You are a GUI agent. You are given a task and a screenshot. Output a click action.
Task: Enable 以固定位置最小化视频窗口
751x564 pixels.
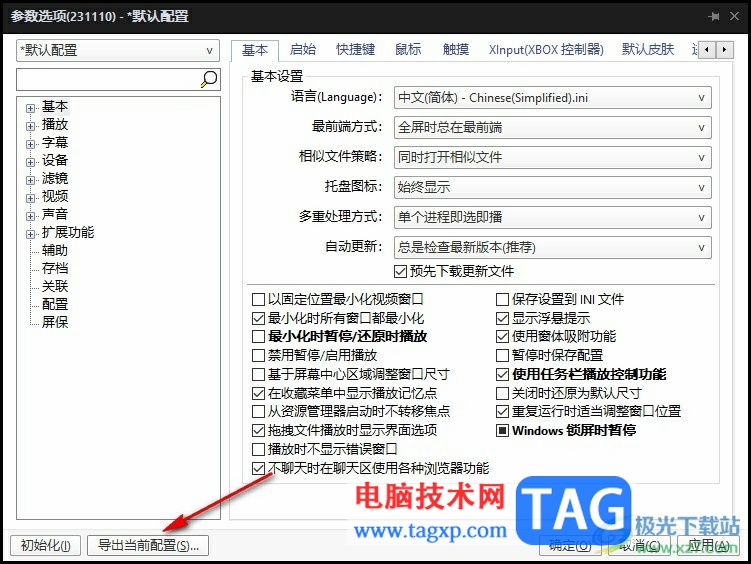(x=258, y=300)
